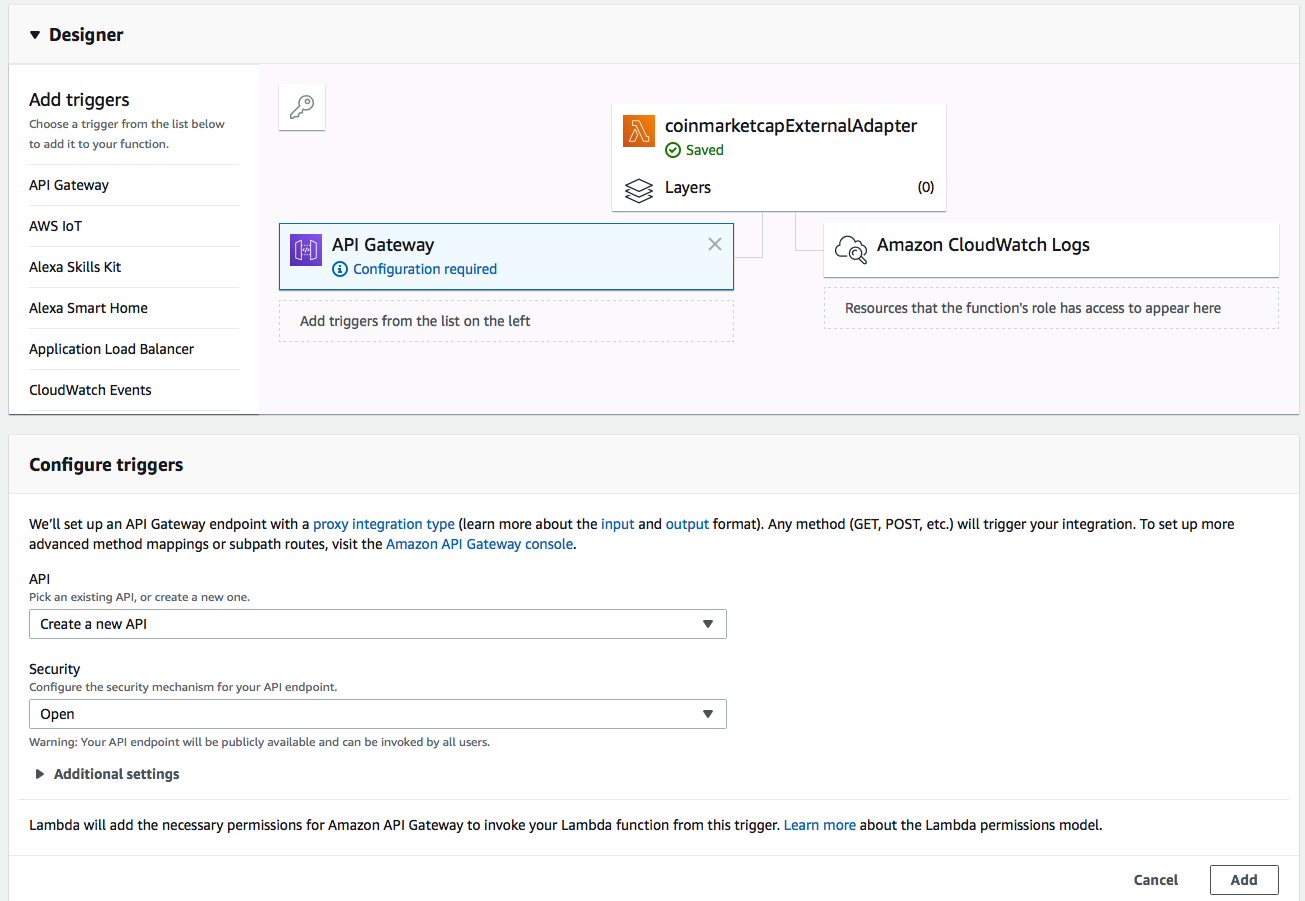This screenshot has width=1305, height=901.
Task: Expand Additional settings
Action: click(x=41, y=774)
